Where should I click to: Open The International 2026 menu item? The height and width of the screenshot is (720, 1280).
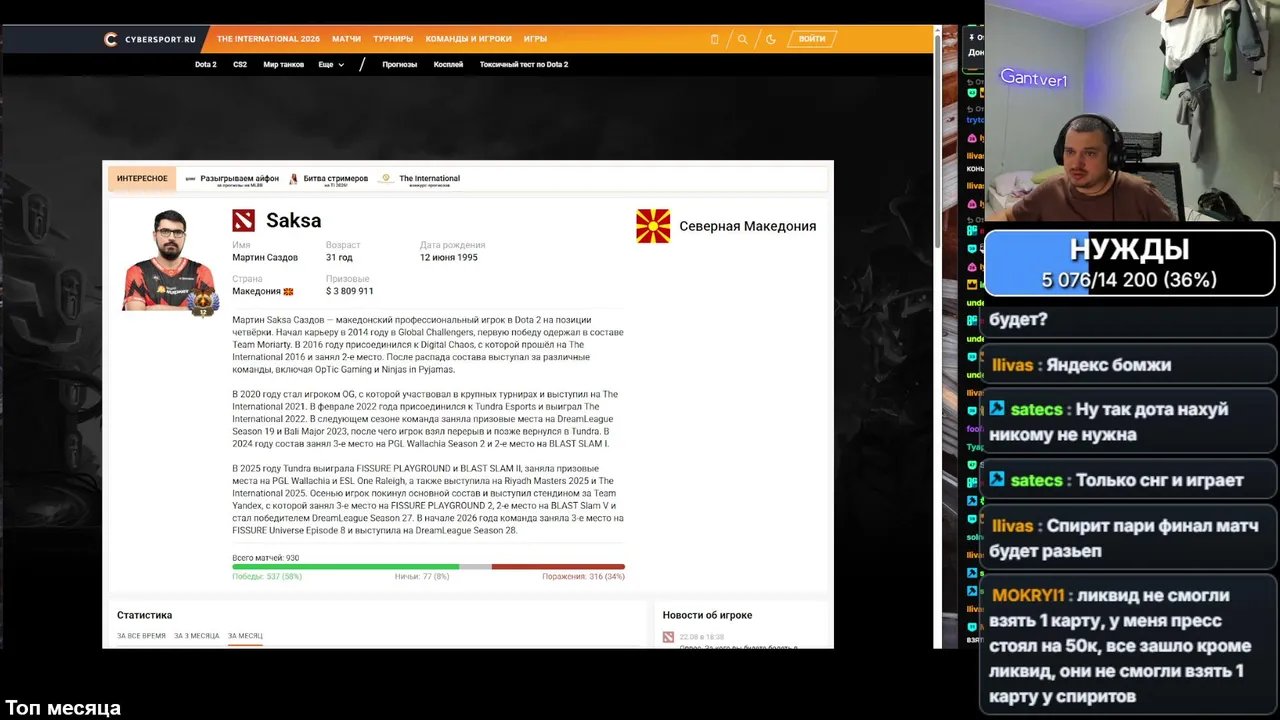pyautogui.click(x=268, y=39)
